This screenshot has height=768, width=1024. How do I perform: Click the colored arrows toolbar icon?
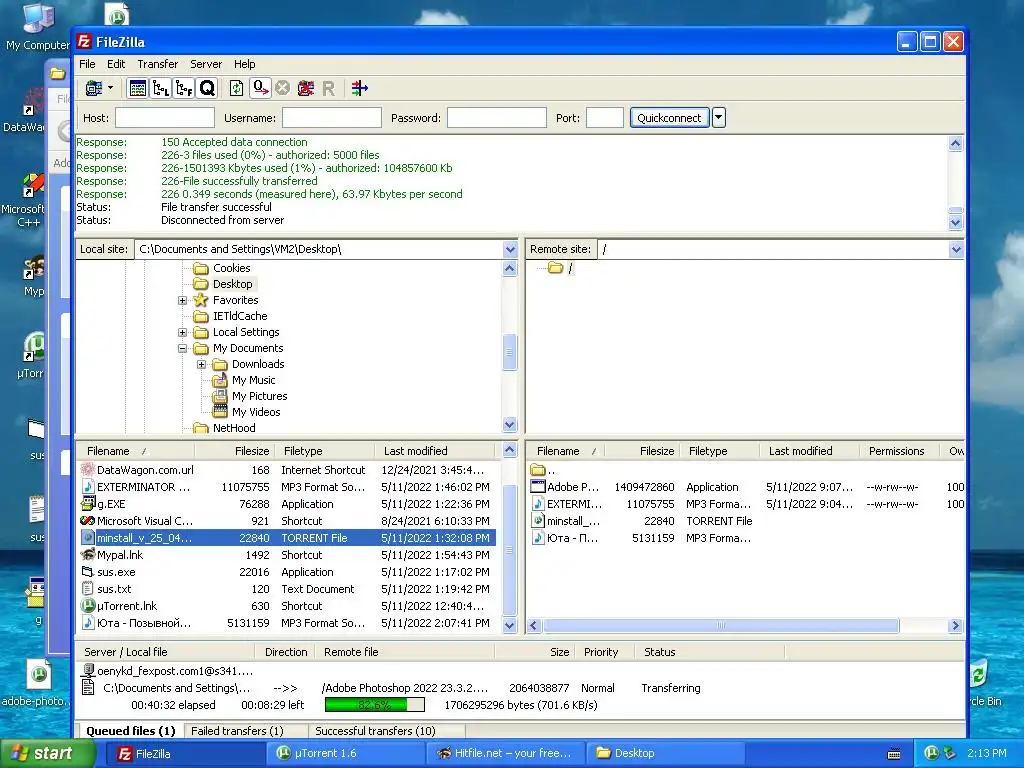tap(360, 88)
